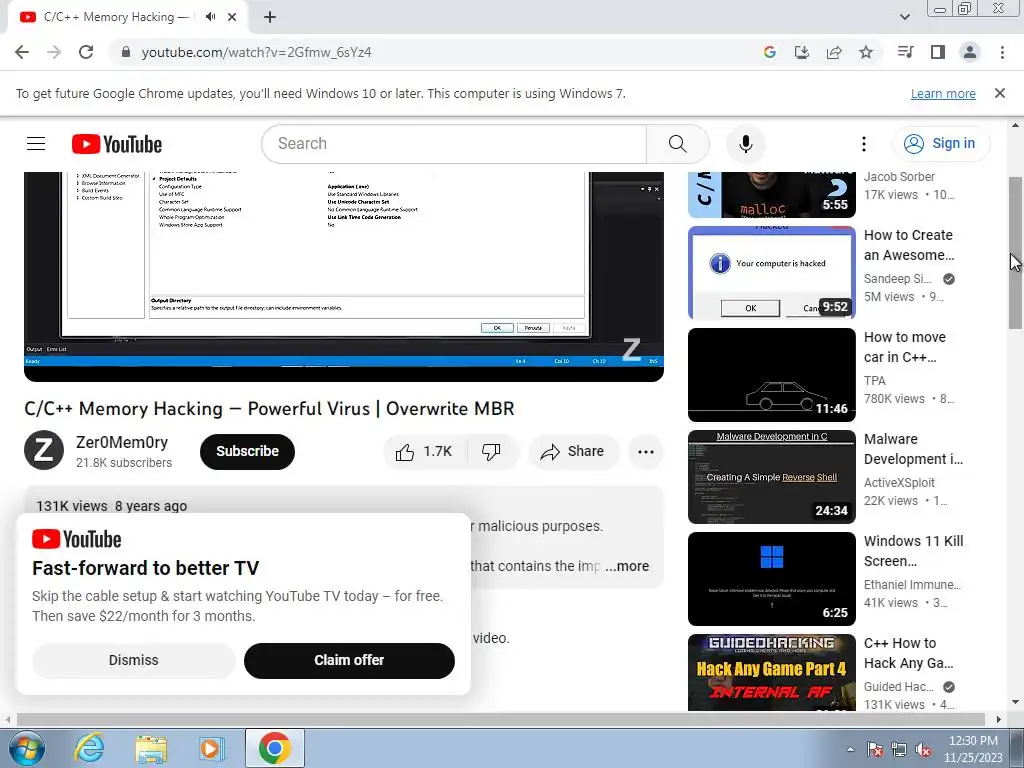This screenshot has height=768, width=1024.
Task: Claim the YouTube TV offer
Action: (349, 660)
